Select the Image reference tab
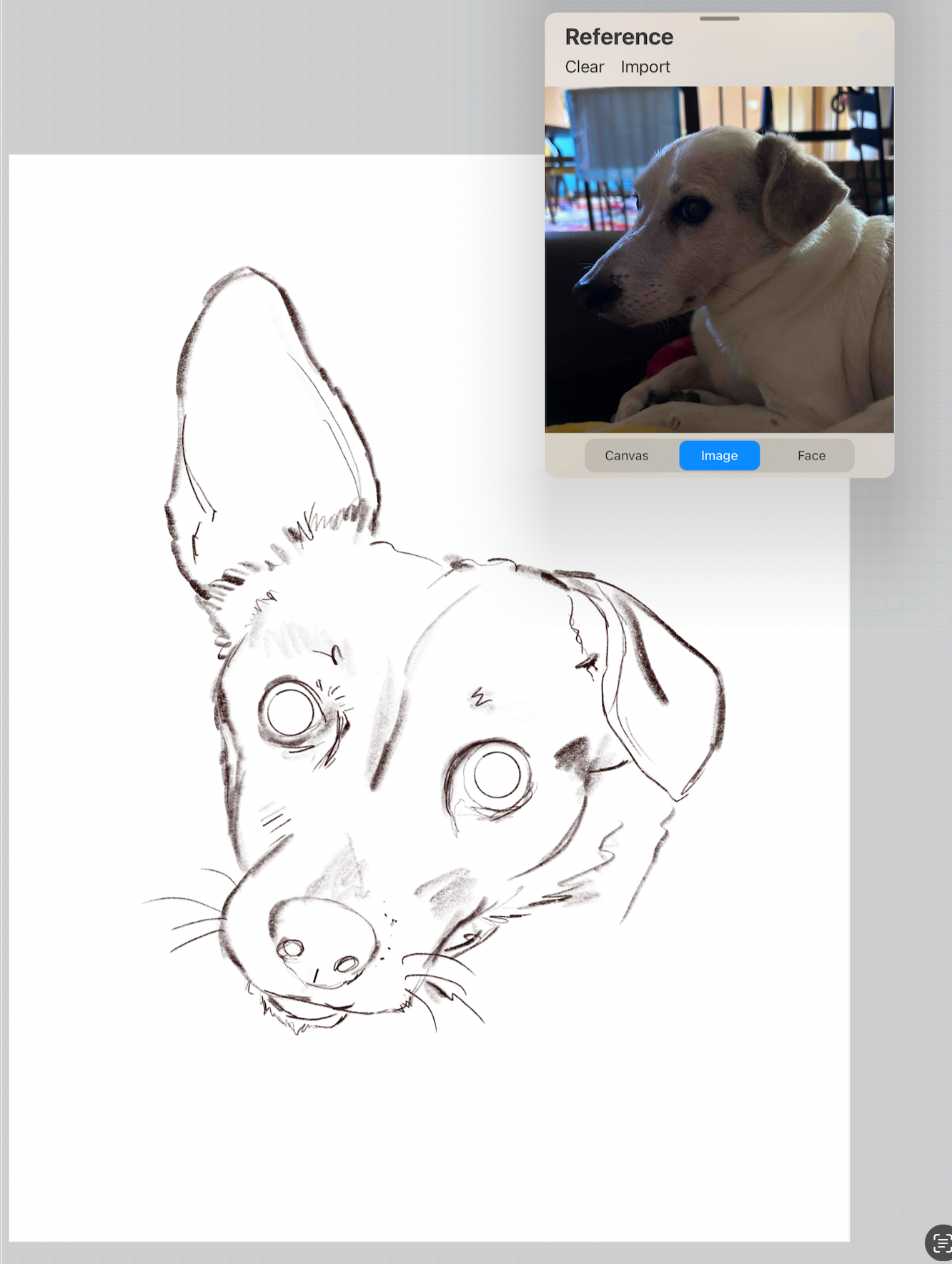 coord(719,456)
